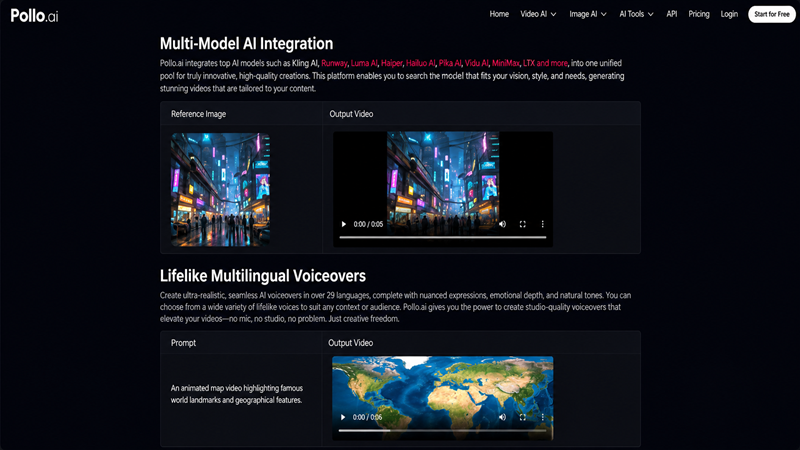Click the cyberpunk reference image thumbnail
Image resolution: width=800 pixels, height=450 pixels.
(220, 189)
